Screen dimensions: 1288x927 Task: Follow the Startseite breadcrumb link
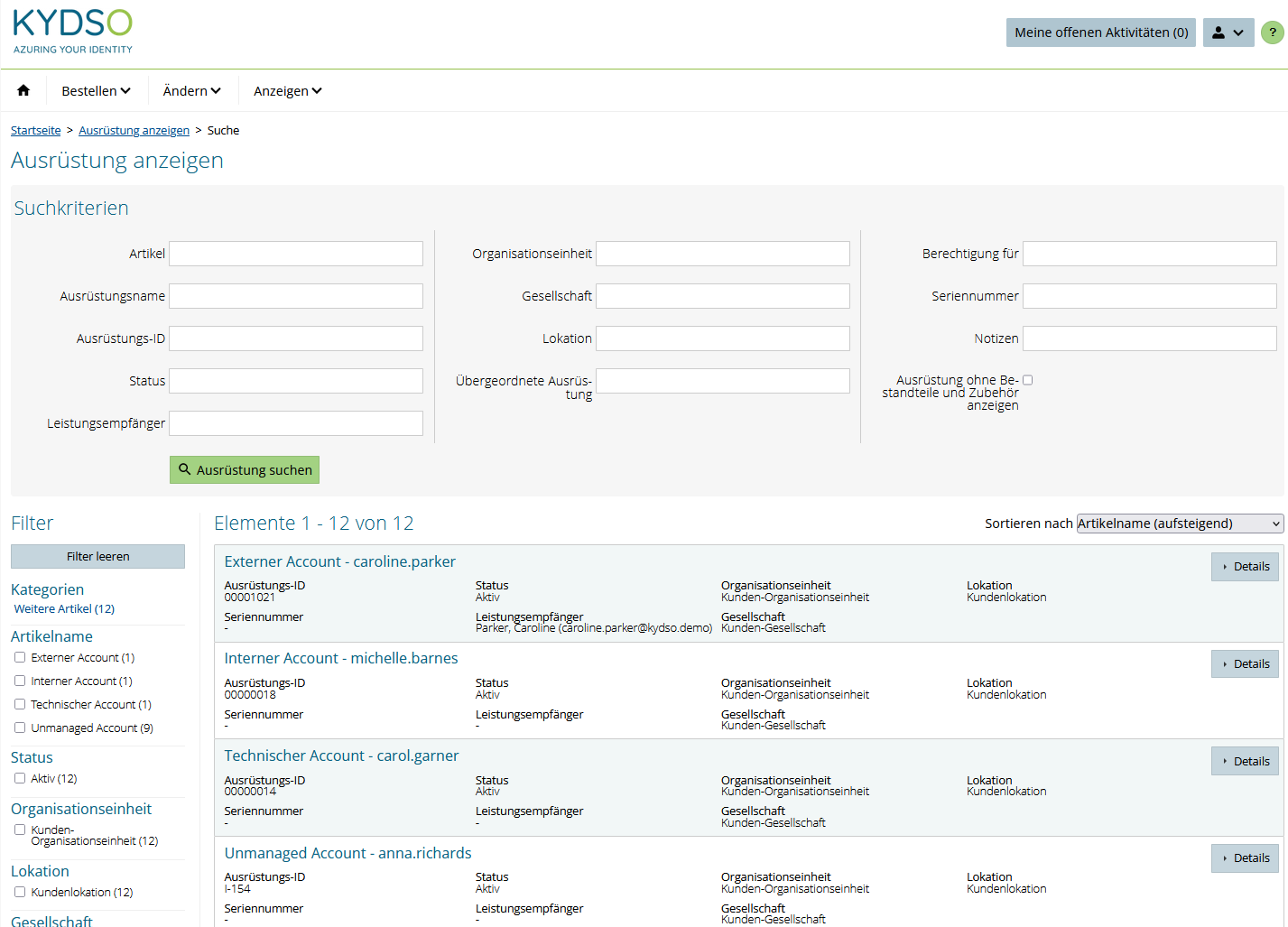(35, 130)
